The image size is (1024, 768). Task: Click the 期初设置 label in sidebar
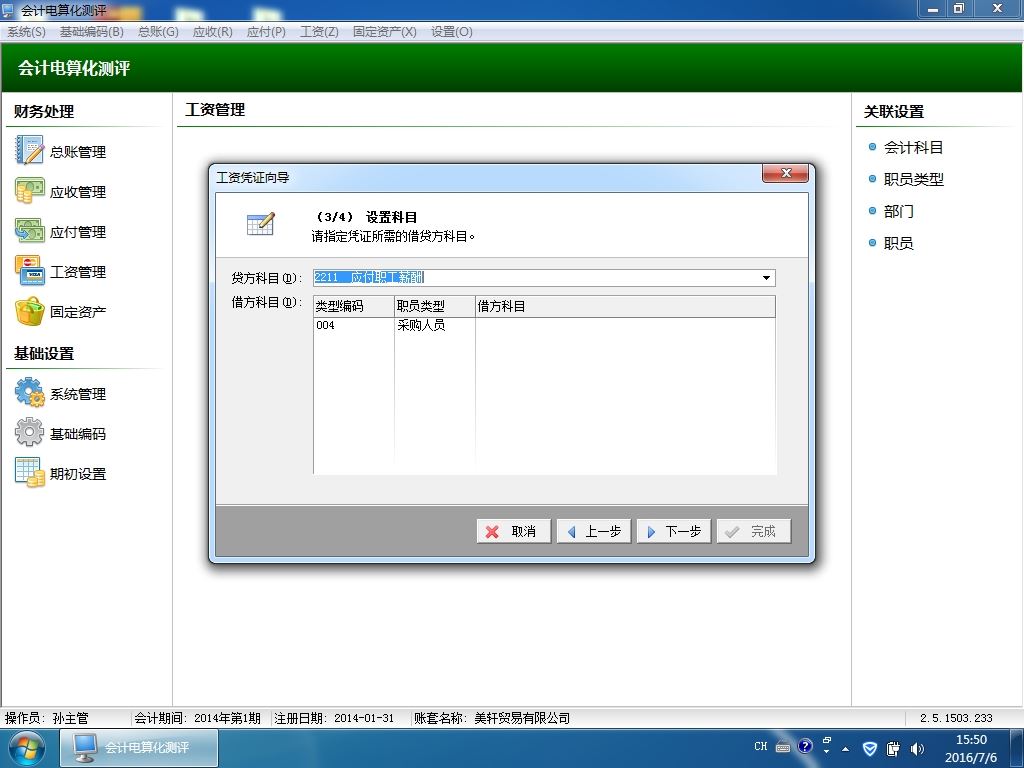pyautogui.click(x=78, y=474)
